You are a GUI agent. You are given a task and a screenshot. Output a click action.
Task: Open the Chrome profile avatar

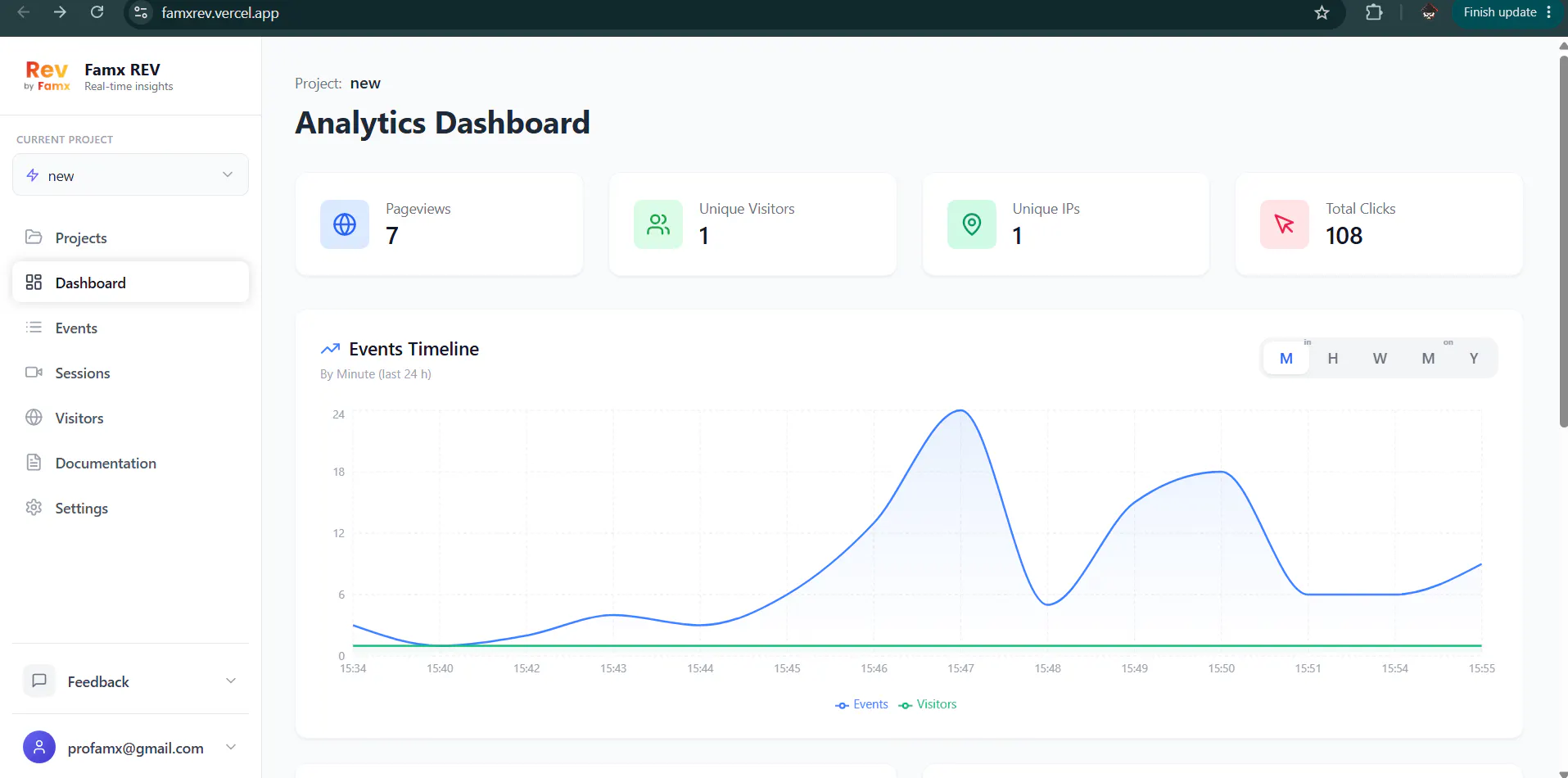(1429, 12)
